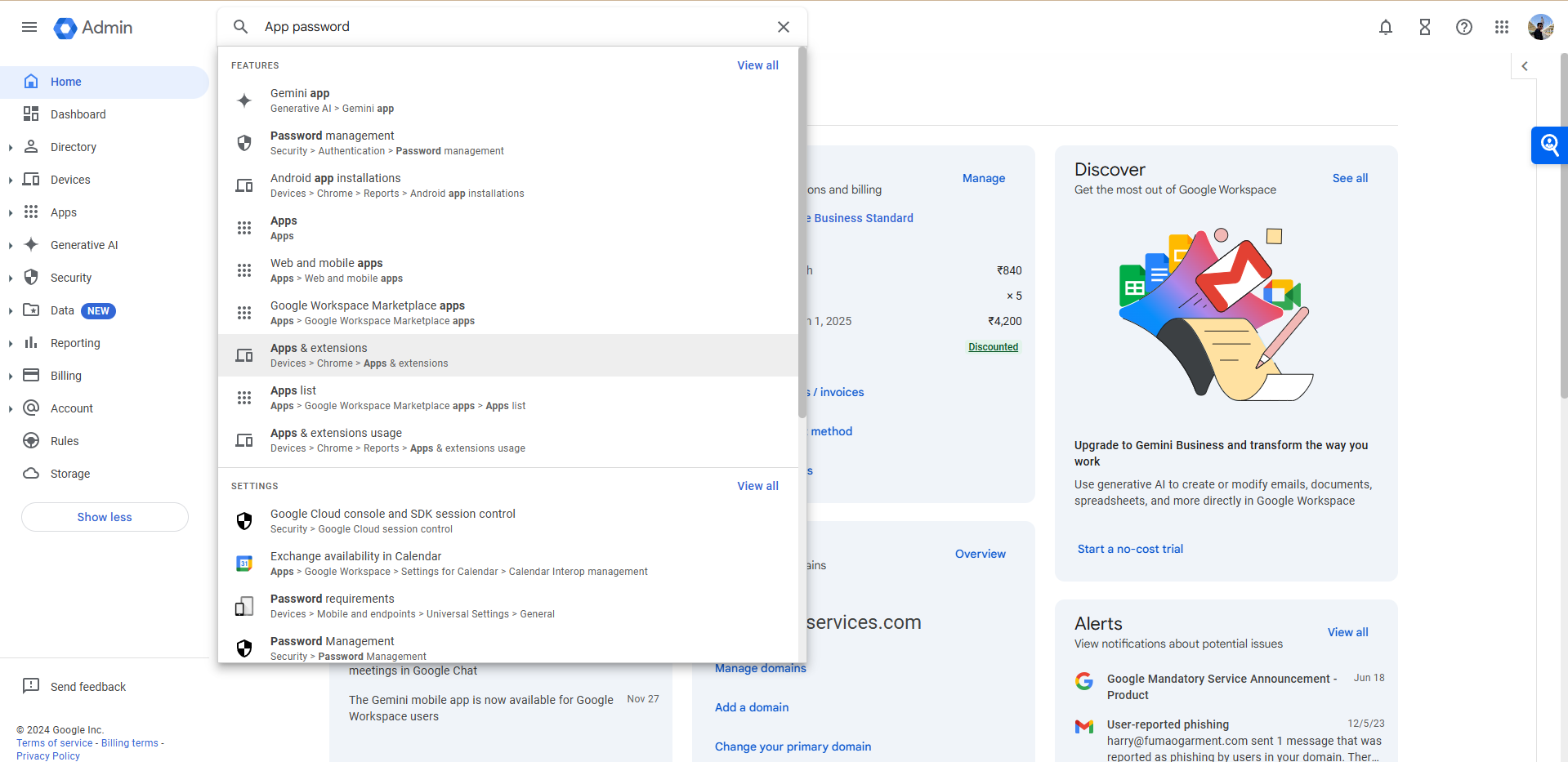This screenshot has height=762, width=1568.
Task: Click Start a no-cost trial link
Action: pyautogui.click(x=1130, y=549)
